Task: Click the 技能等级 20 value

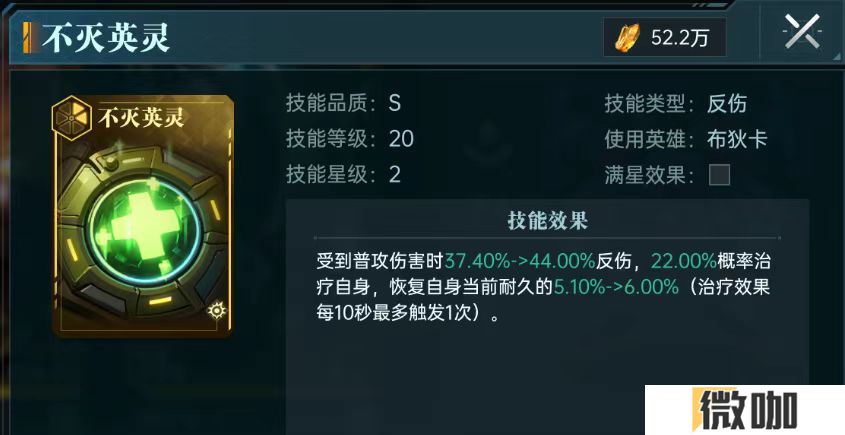Action: [x=401, y=139]
